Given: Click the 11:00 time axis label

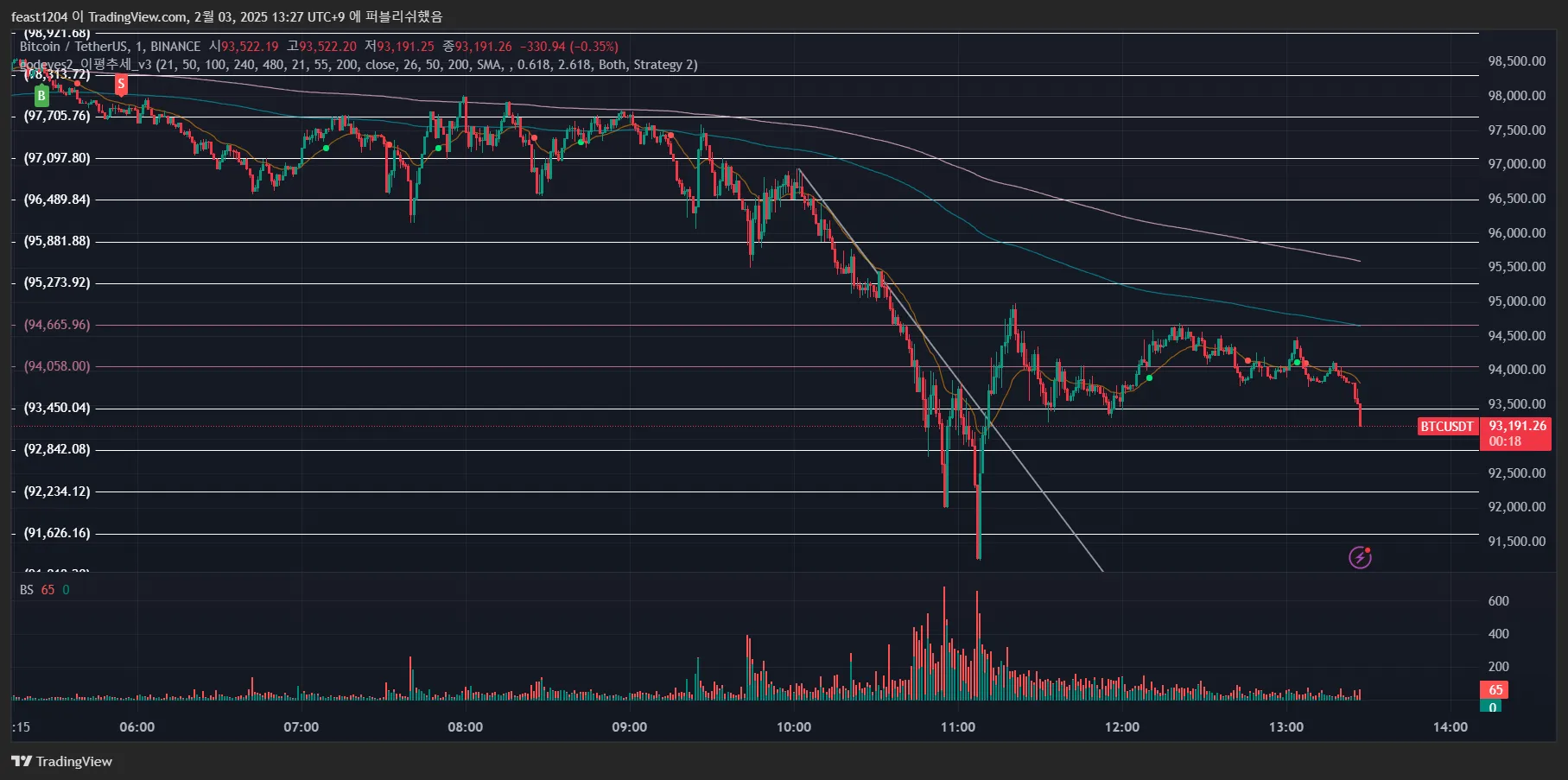Looking at the screenshot, I should (958, 727).
